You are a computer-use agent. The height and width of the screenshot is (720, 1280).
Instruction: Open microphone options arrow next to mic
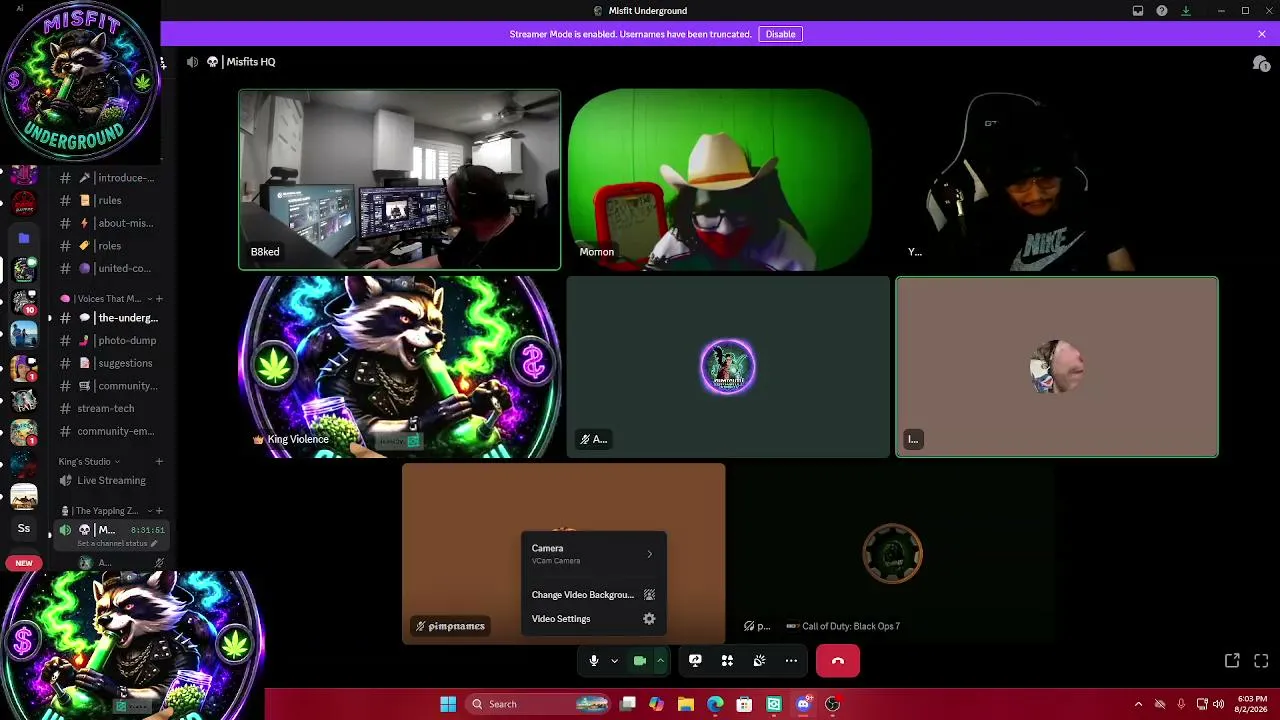click(x=614, y=661)
